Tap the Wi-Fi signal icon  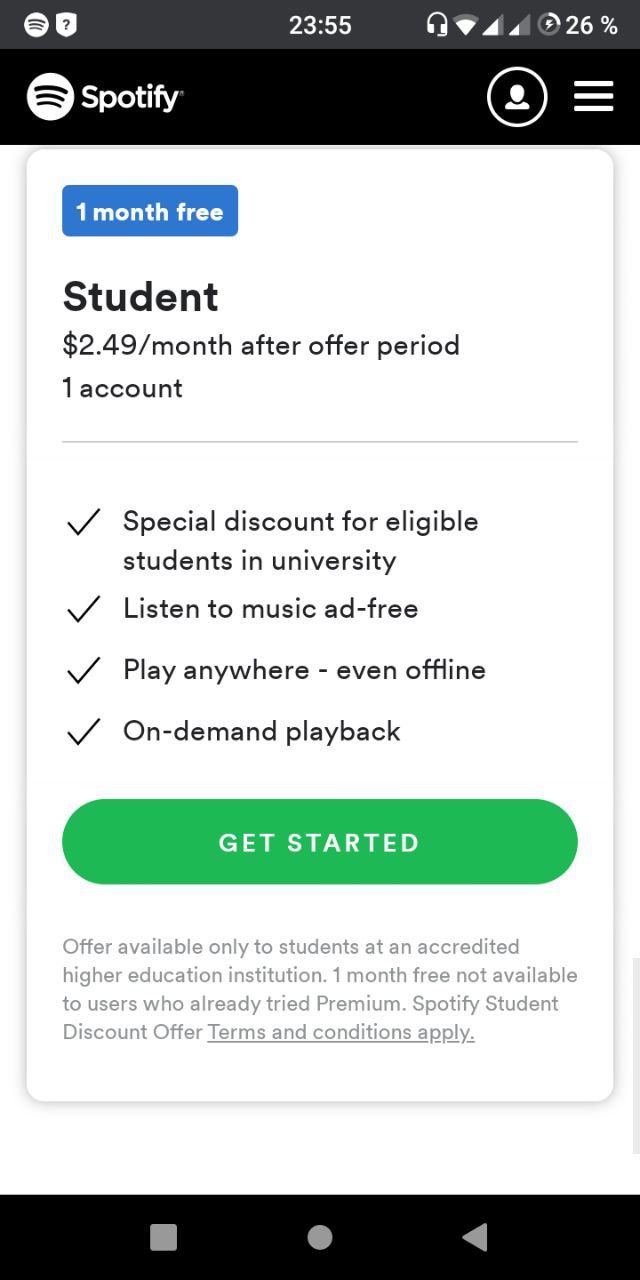[x=466, y=25]
